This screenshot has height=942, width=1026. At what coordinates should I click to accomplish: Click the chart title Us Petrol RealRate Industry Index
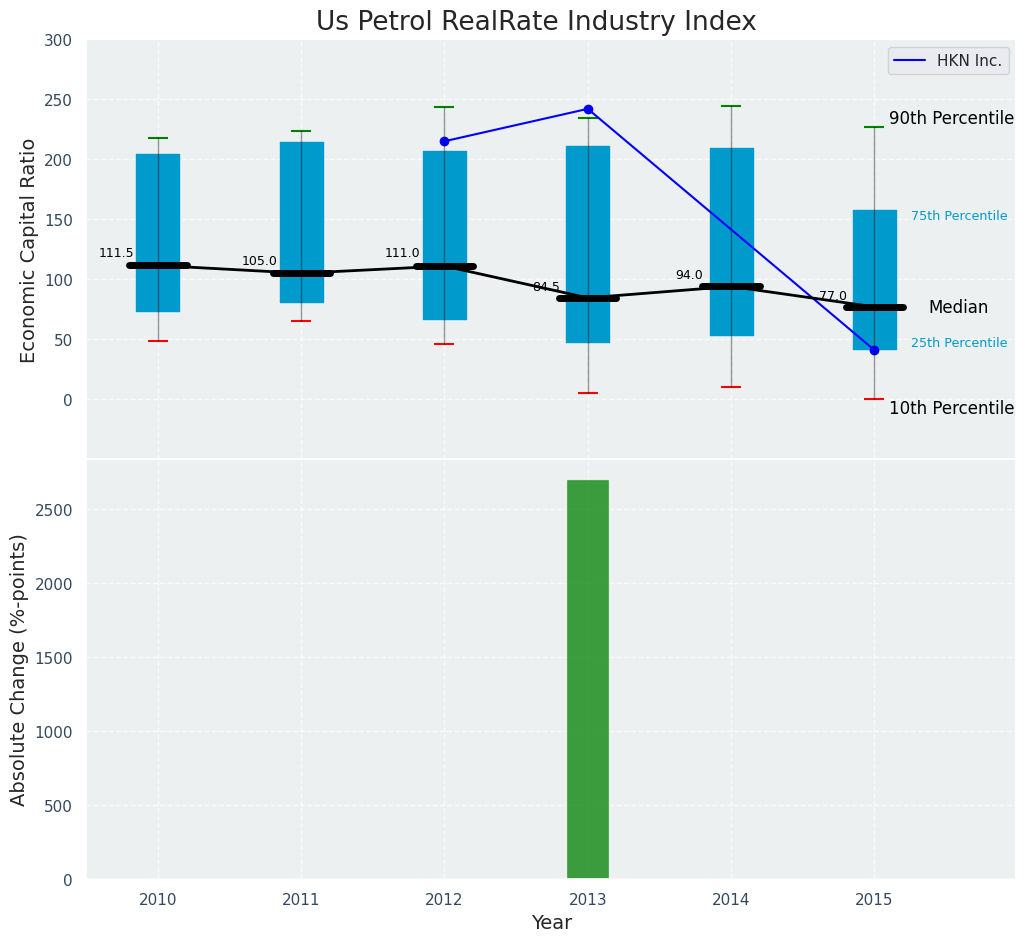(x=536, y=22)
